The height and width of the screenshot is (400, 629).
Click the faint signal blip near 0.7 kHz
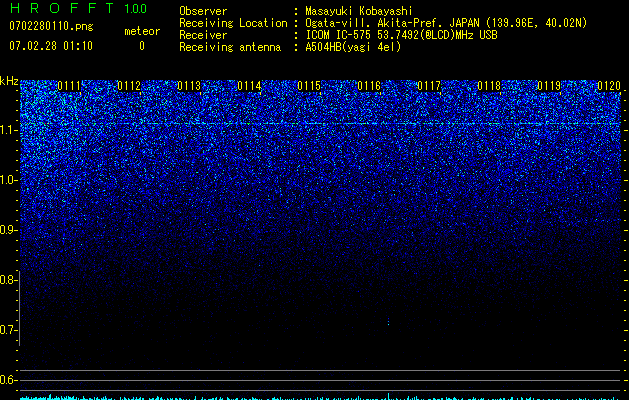[388, 321]
